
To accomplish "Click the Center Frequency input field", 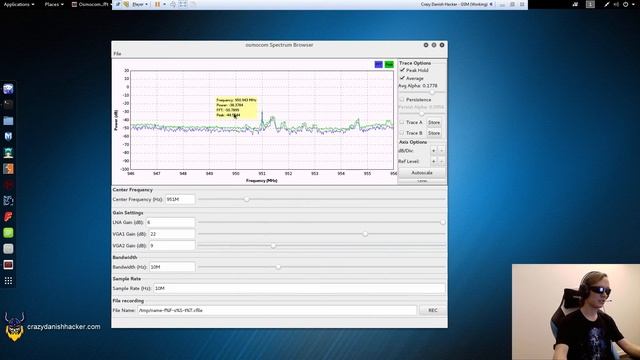I will 180,199.
